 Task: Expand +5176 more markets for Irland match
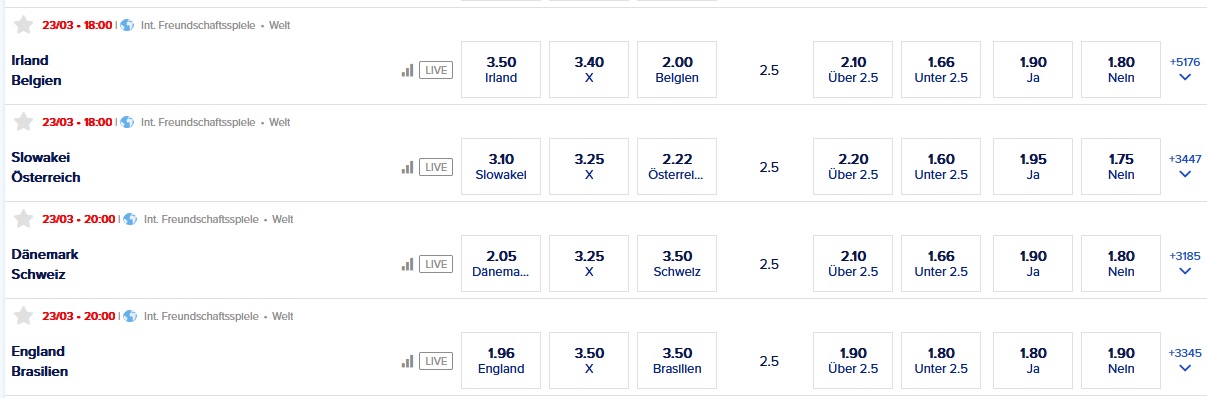coord(1185,70)
